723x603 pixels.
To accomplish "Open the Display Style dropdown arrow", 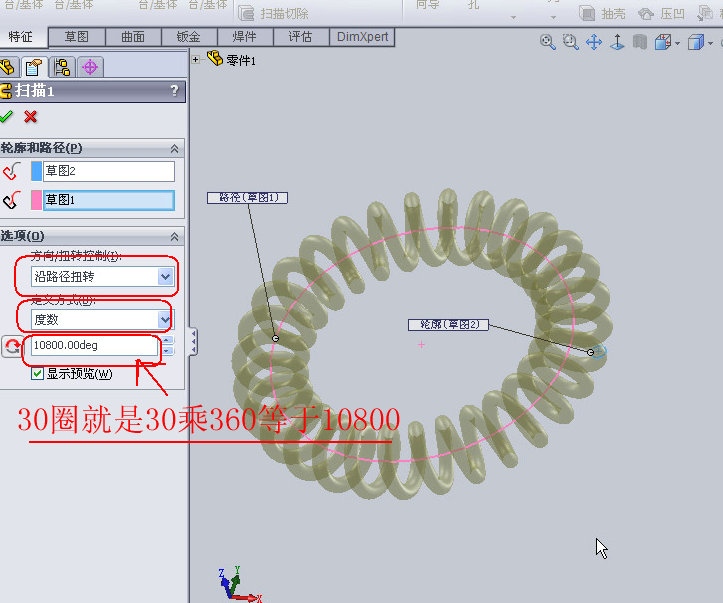I will [x=711, y=43].
